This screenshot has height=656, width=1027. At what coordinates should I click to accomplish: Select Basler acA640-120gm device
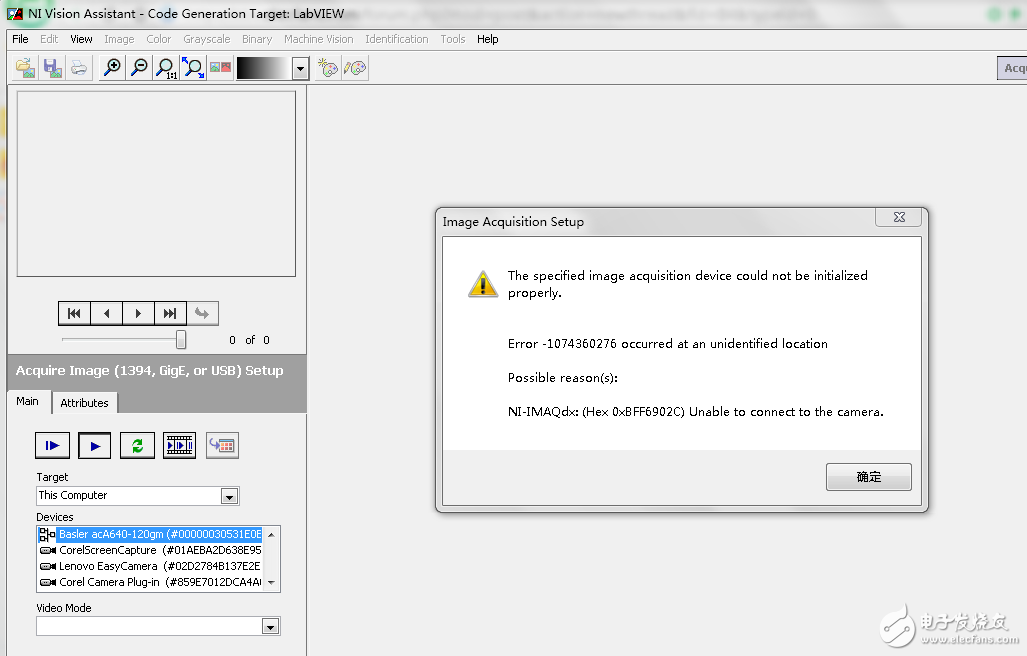(150, 534)
